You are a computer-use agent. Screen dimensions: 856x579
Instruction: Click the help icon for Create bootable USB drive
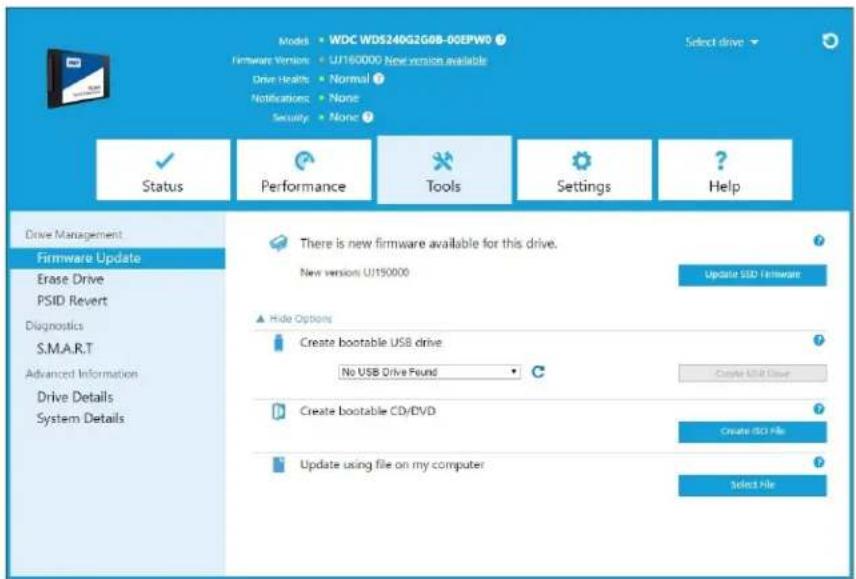click(818, 340)
